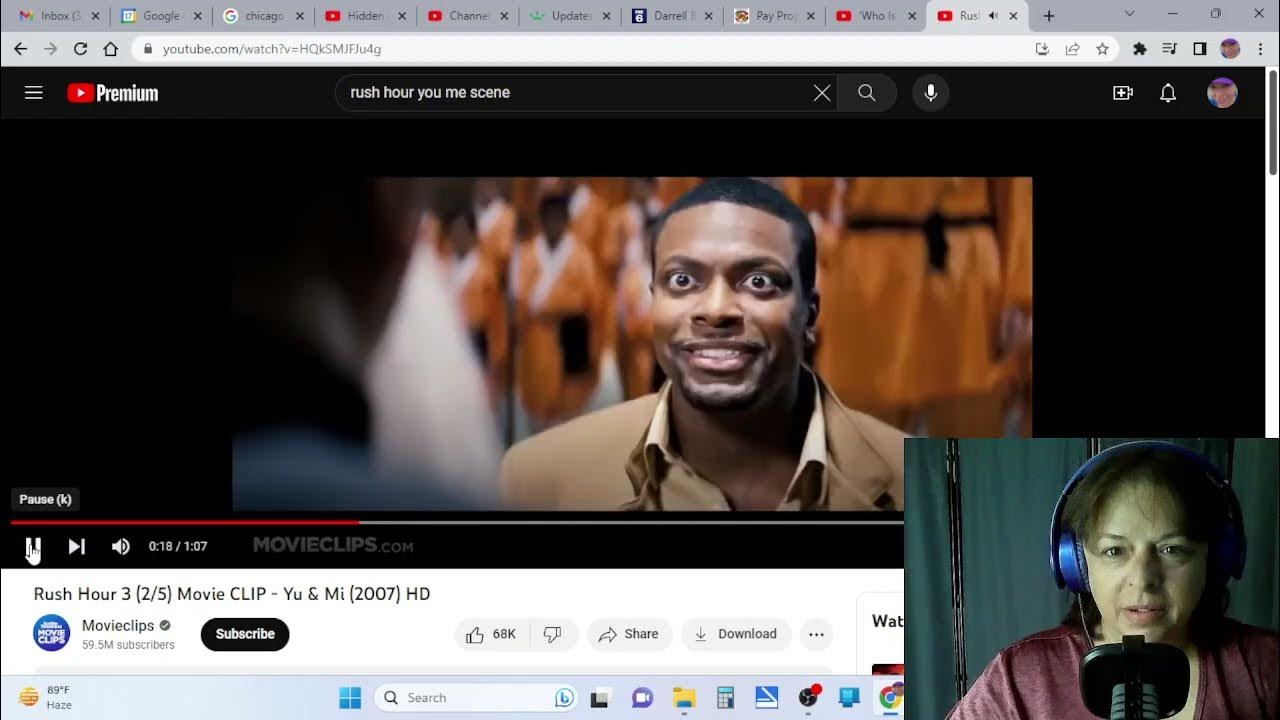This screenshot has height=720, width=1280.
Task: Switch to the Gmail Inbox tab
Action: pos(58,16)
